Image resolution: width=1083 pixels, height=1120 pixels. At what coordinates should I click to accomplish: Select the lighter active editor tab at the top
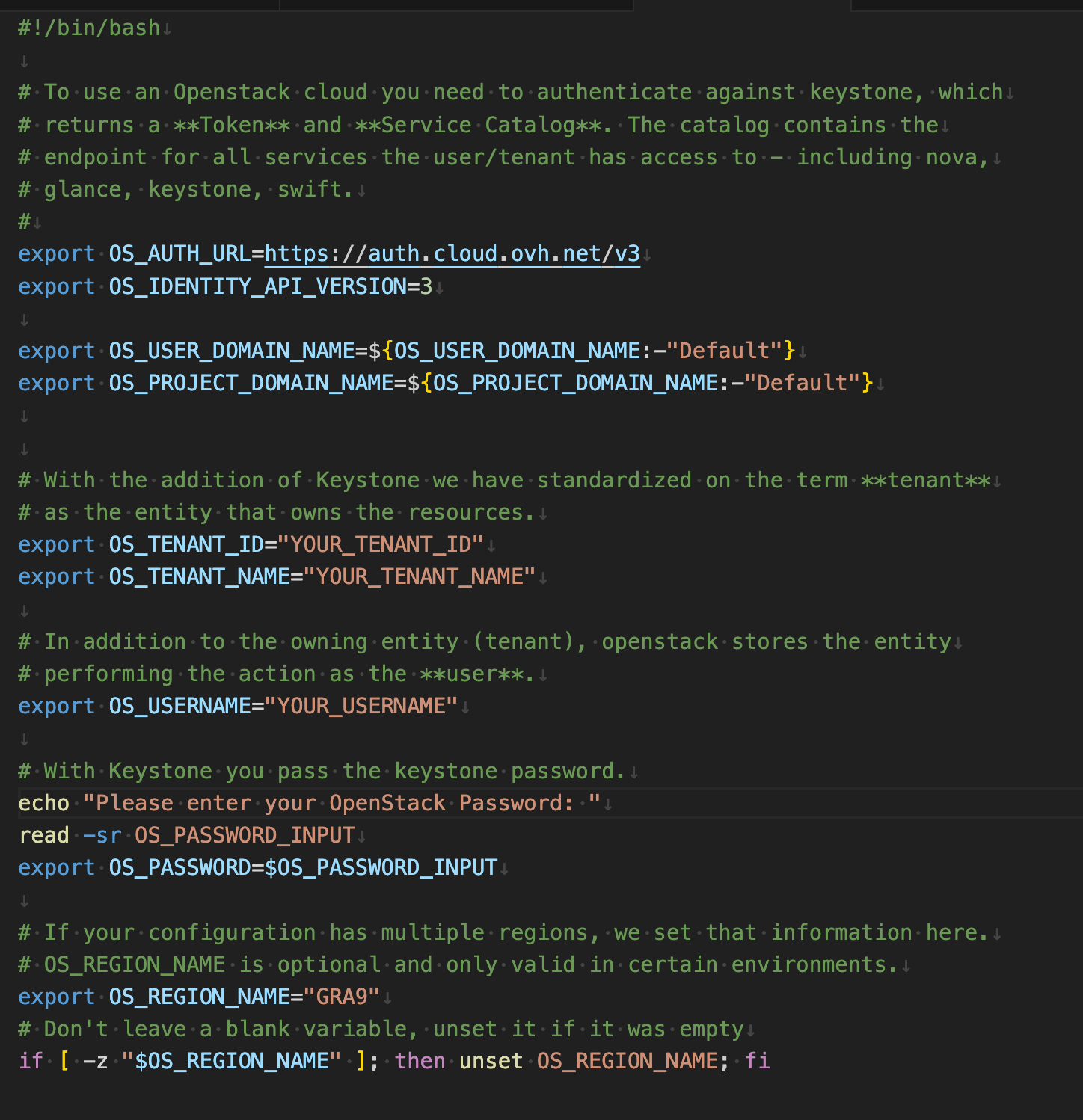pos(742,5)
